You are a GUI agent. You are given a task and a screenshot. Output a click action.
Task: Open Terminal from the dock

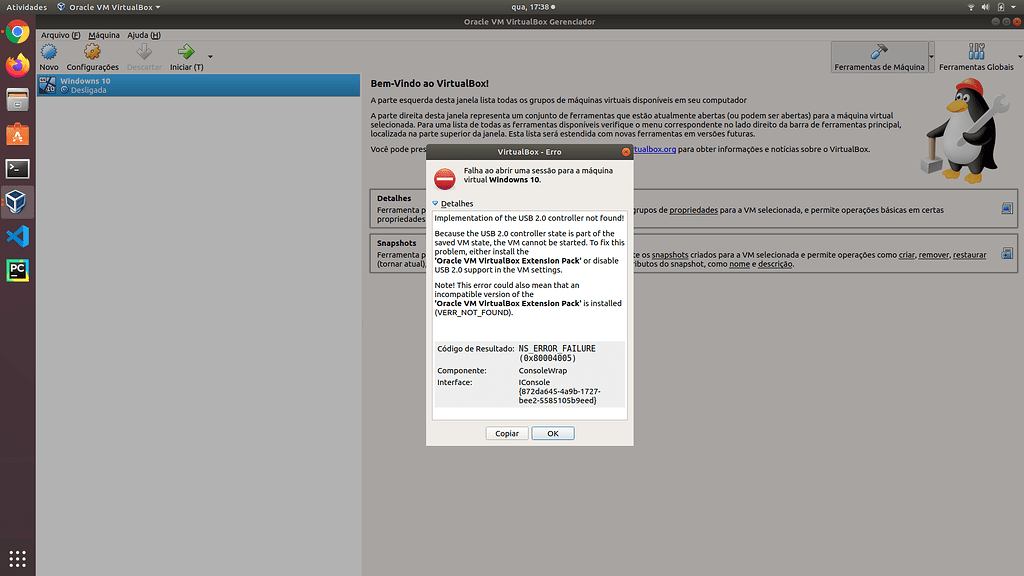(x=18, y=168)
